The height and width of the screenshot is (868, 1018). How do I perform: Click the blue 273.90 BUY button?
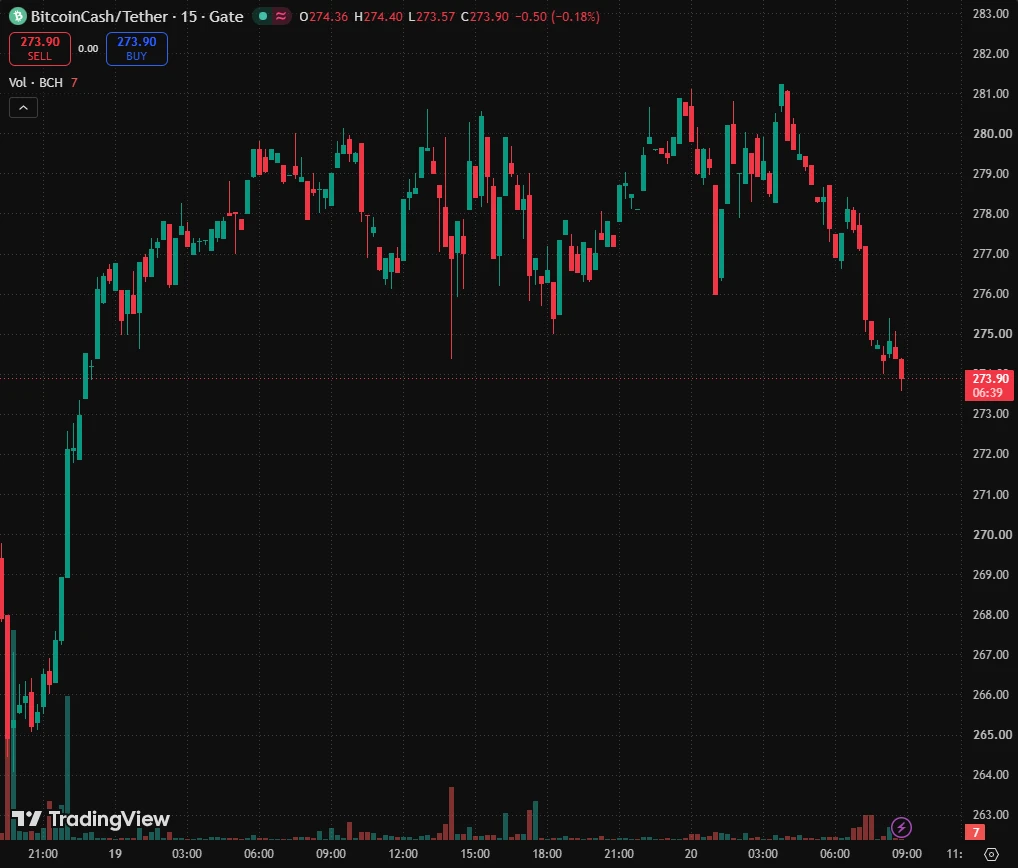[136, 49]
